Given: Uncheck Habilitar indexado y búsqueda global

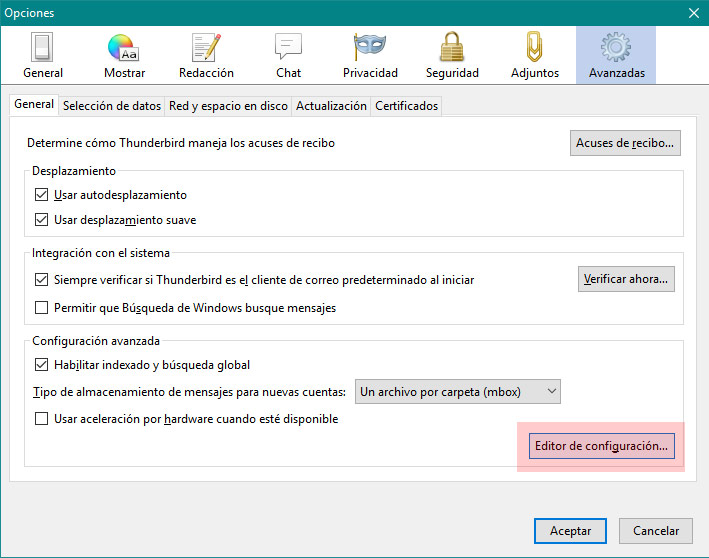Looking at the screenshot, I should pyautogui.click(x=42, y=365).
